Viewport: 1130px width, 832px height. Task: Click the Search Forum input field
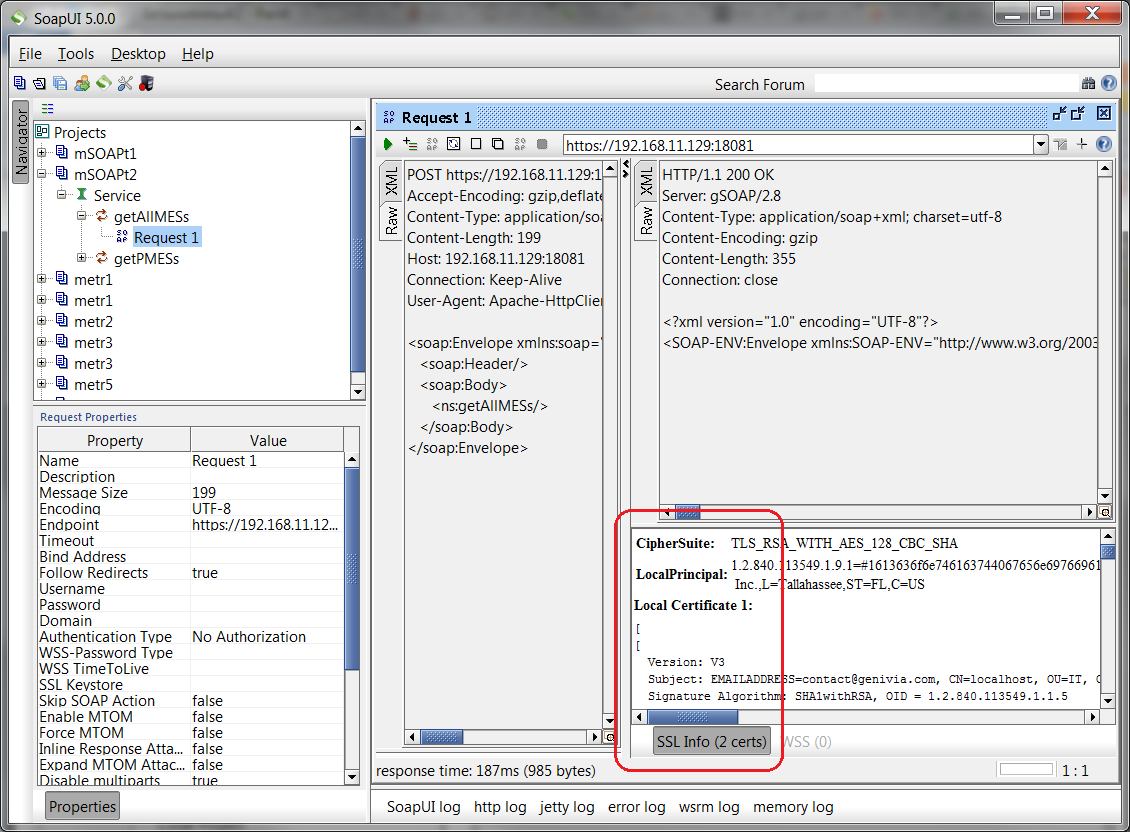[946, 84]
